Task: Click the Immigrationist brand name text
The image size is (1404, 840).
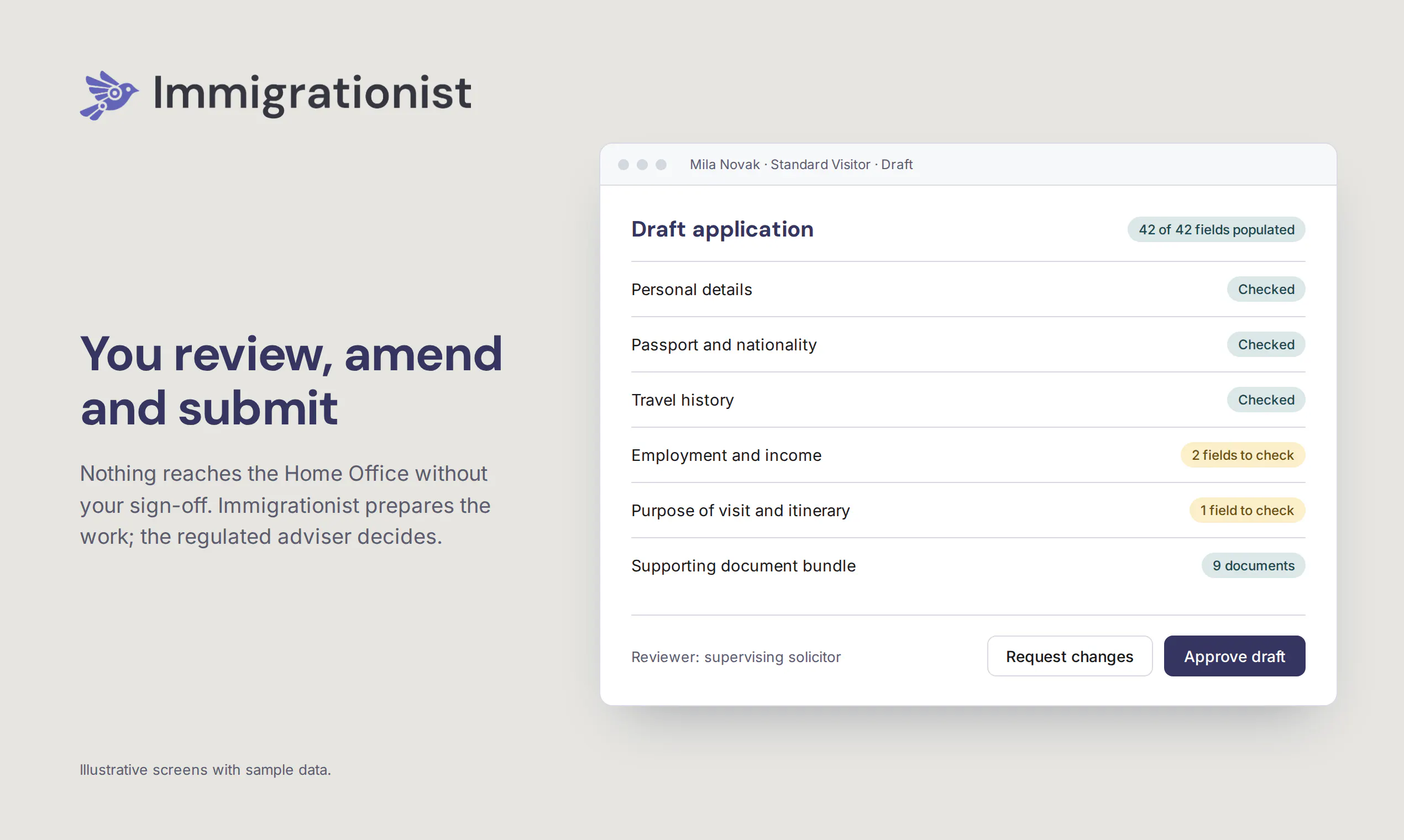Action: click(x=312, y=93)
